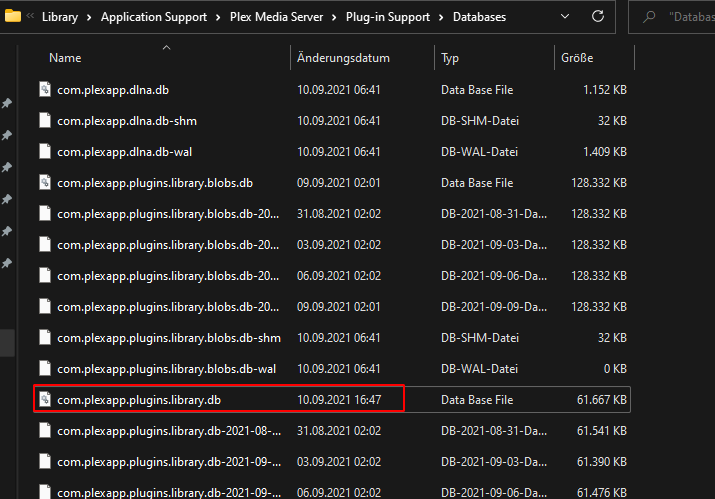Click the size value 61.541 KB
715x499 pixels.
601,431
